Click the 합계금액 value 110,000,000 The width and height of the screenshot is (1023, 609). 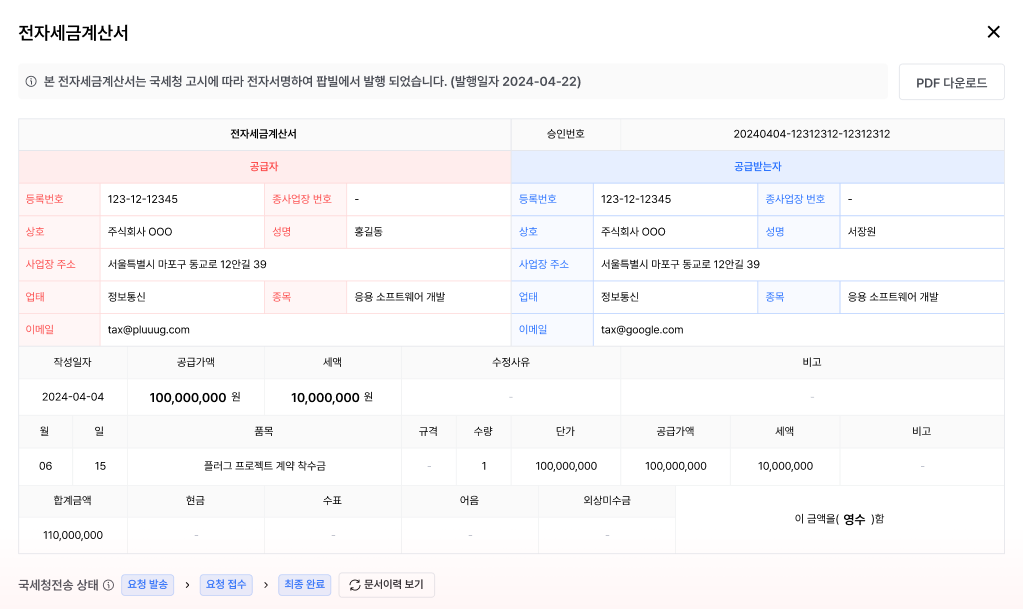(73, 535)
